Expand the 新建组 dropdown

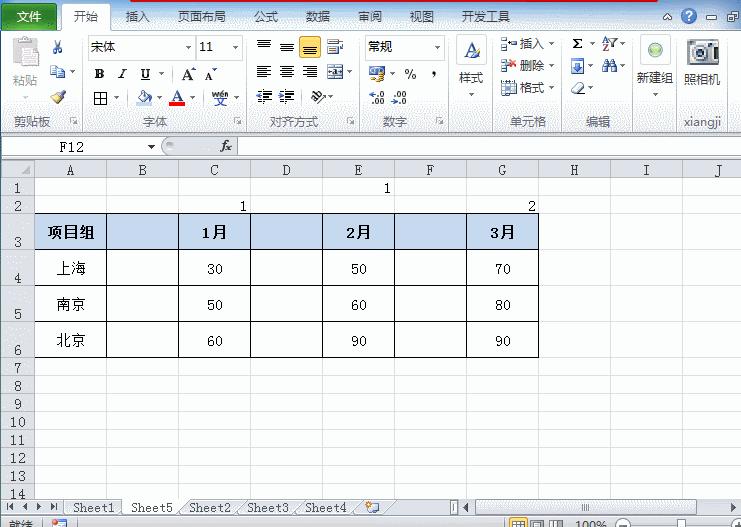[x=655, y=95]
